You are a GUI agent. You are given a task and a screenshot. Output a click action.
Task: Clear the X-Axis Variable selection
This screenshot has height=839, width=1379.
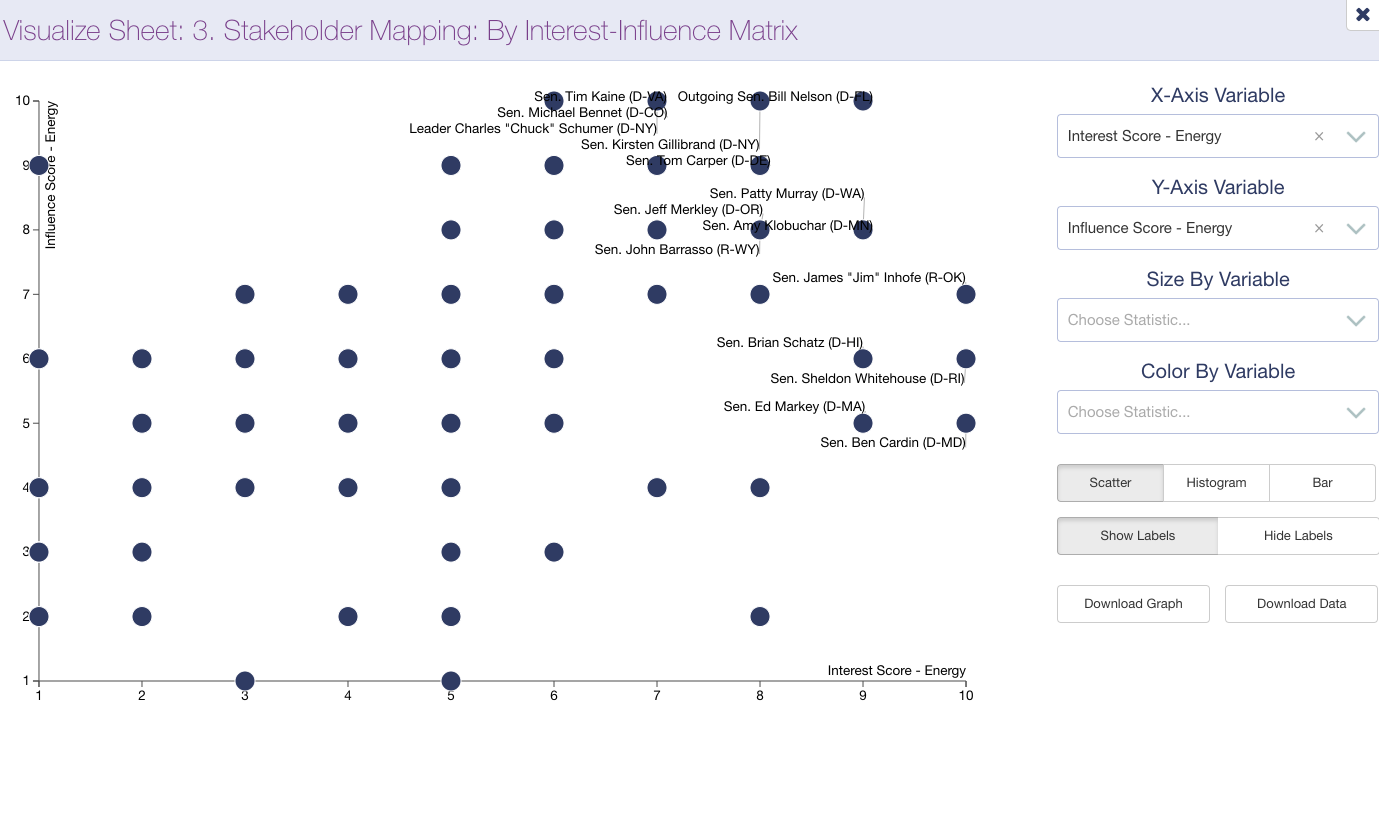(x=1319, y=136)
